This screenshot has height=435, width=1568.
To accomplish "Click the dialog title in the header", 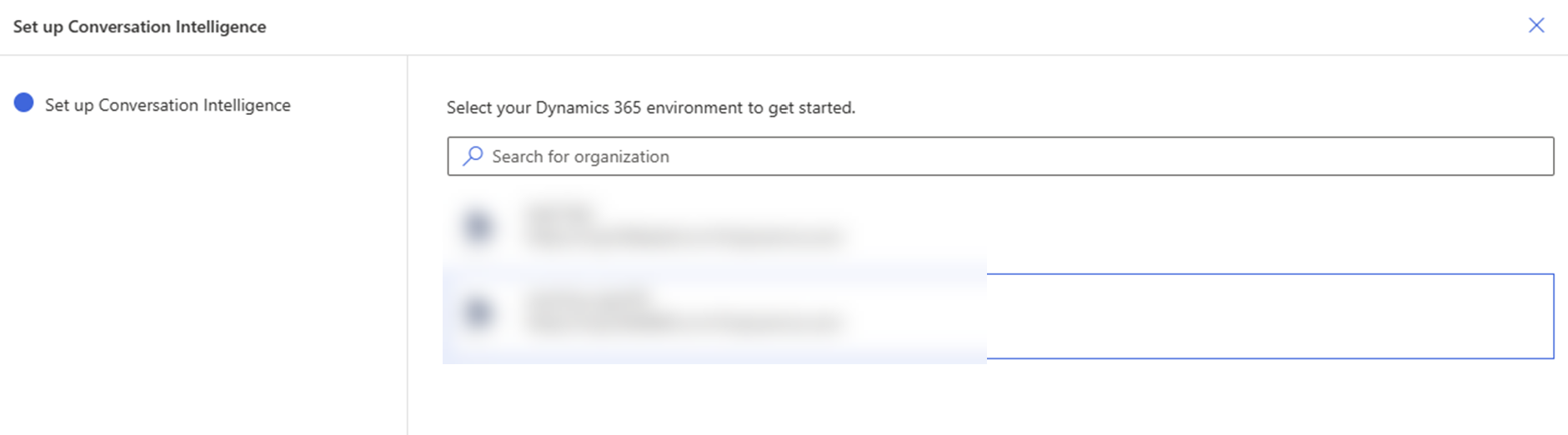I will (139, 27).
